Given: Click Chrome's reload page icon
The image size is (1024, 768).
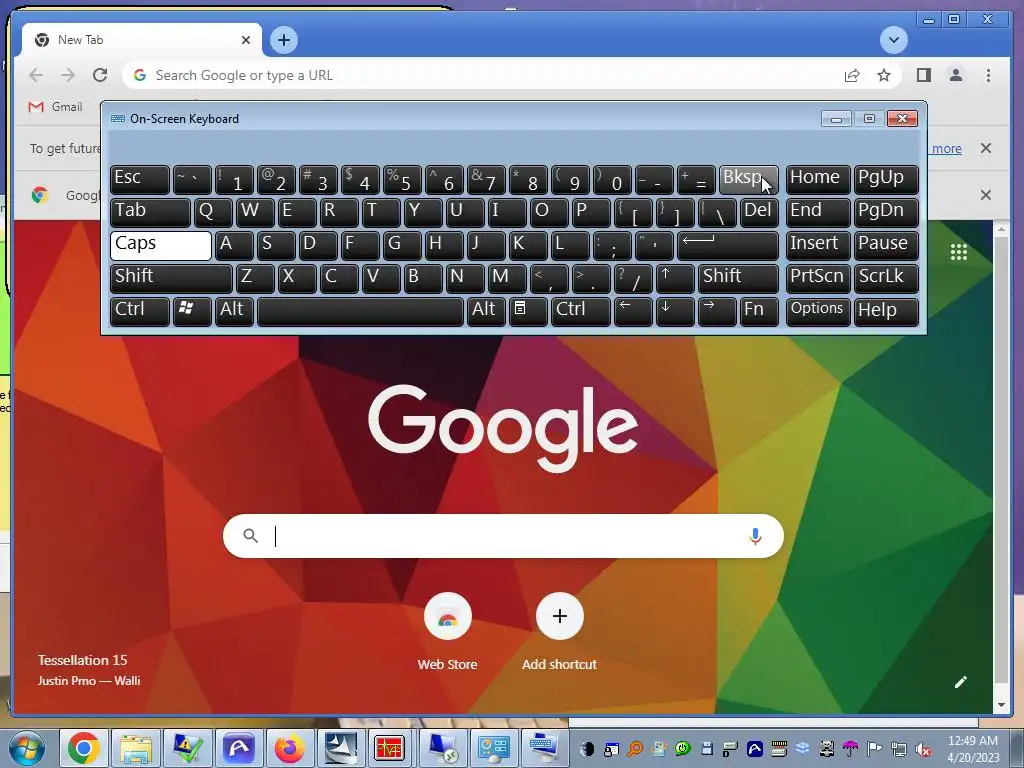Looking at the screenshot, I should 100,75.
